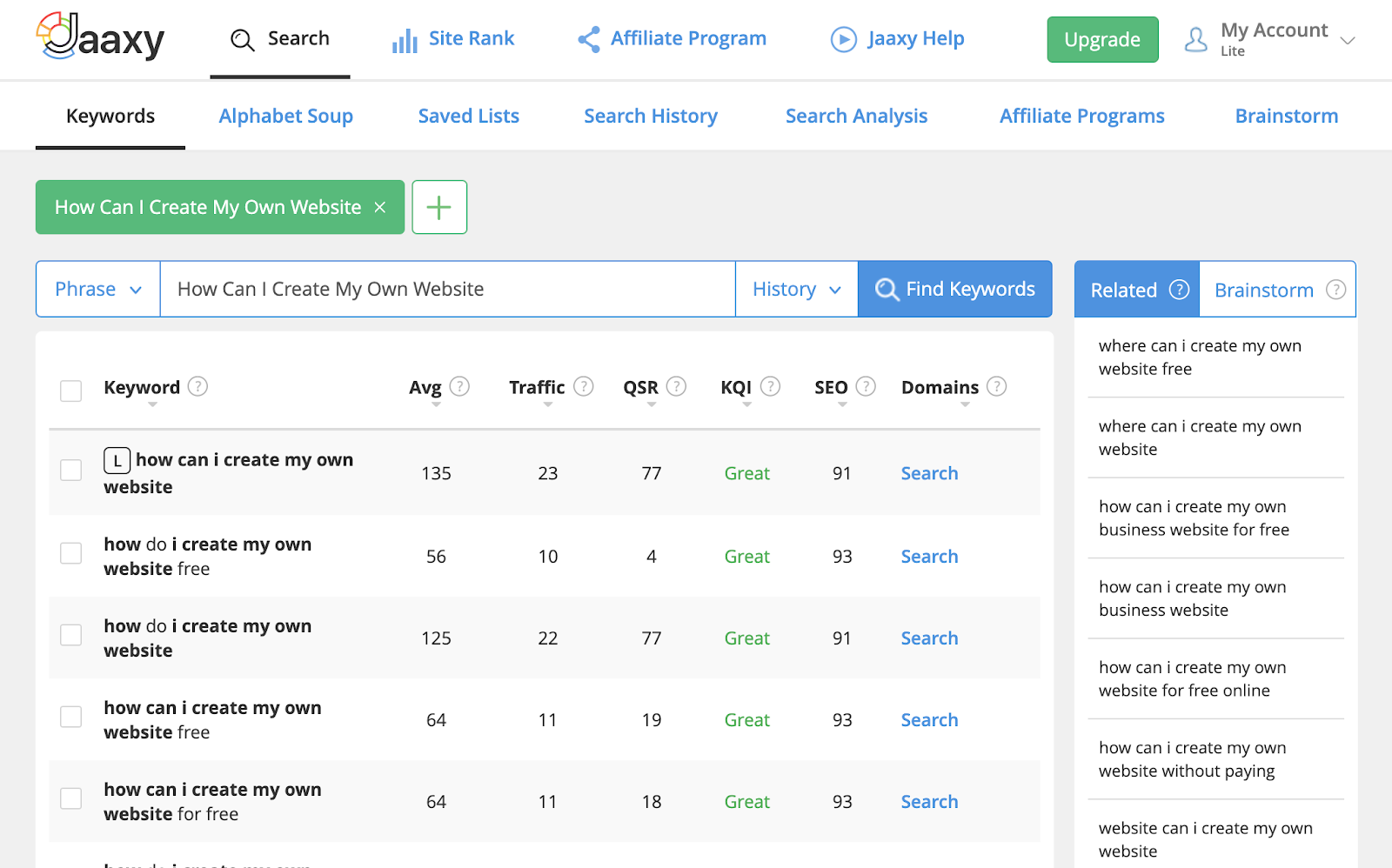Sort by Avg column arrow
The image size is (1392, 868).
[436, 404]
